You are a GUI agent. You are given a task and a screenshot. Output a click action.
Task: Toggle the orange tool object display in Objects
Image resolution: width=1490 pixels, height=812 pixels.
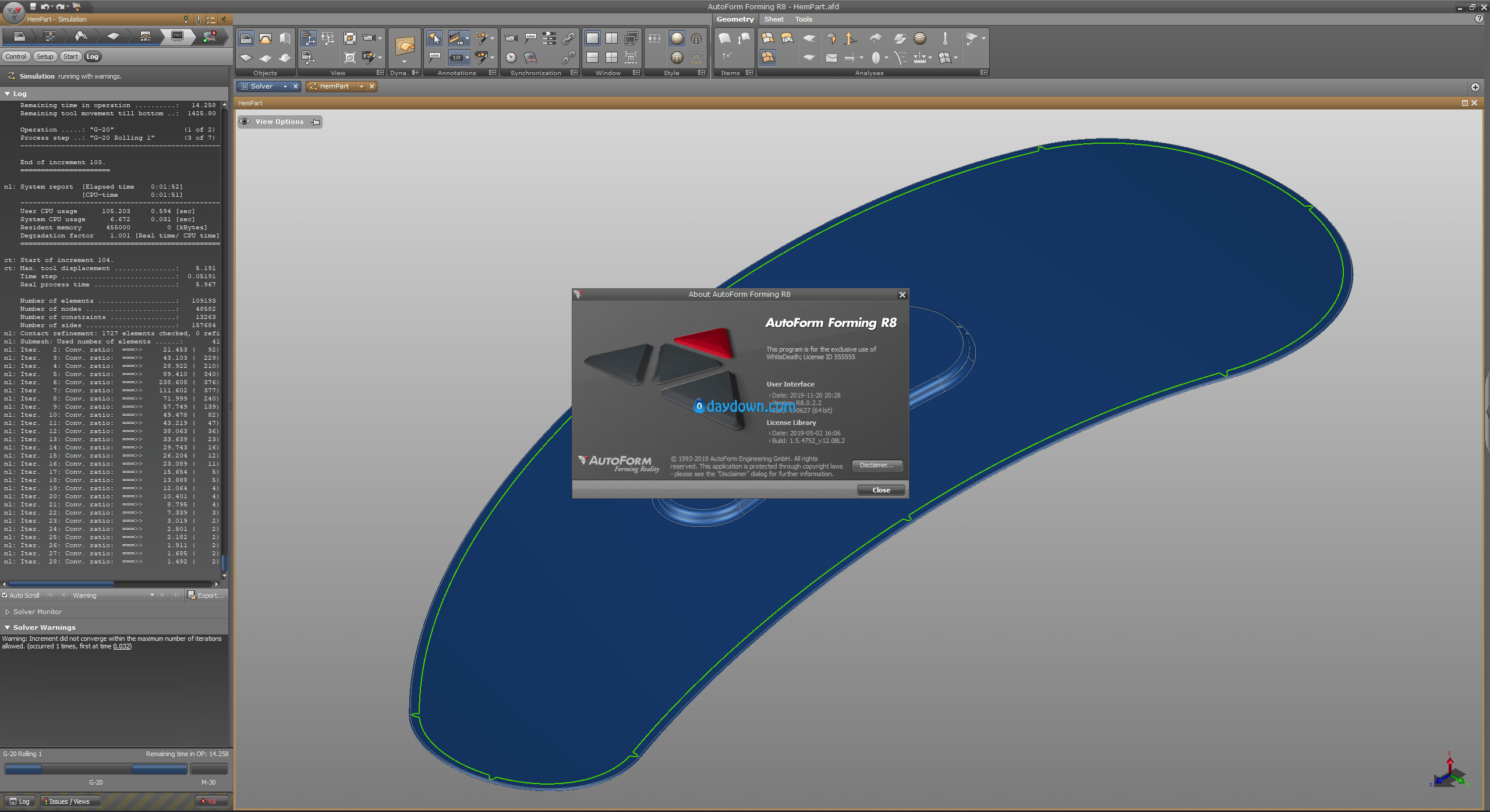pyautogui.click(x=266, y=38)
